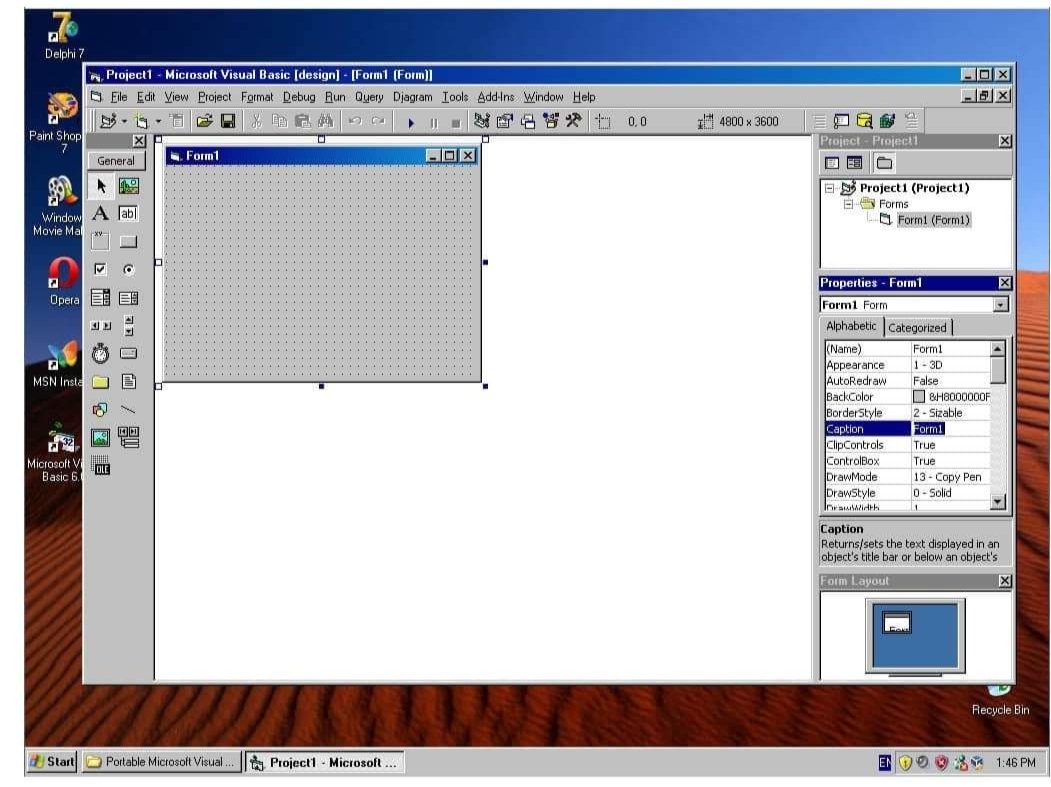The height and width of the screenshot is (787, 1051).
Task: Switch to Alphabetic properties tab
Action: pos(851,326)
